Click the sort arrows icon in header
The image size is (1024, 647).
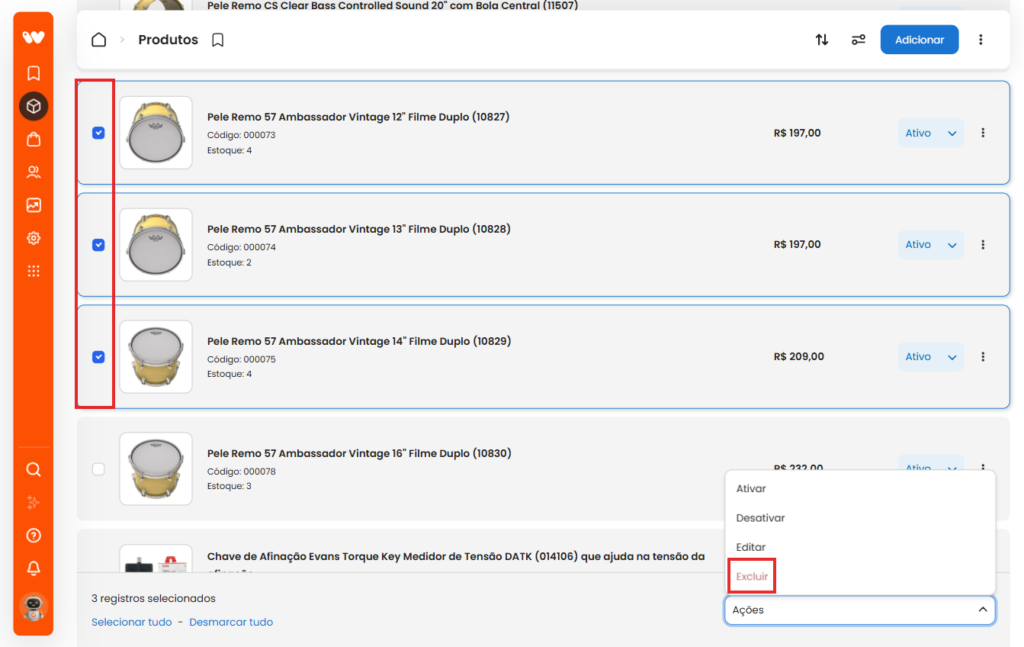click(x=822, y=40)
